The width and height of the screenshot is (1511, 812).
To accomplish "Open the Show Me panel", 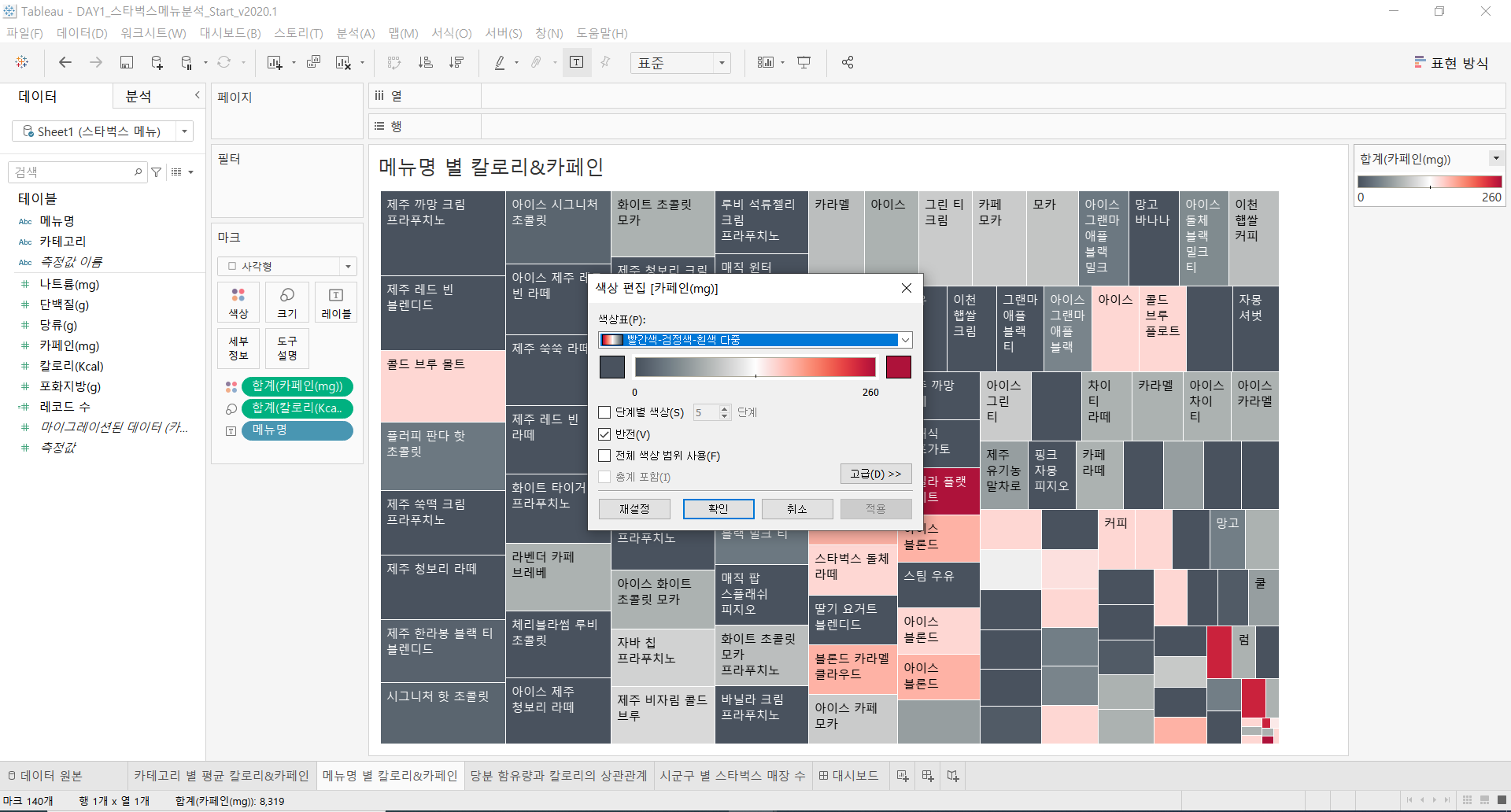I will point(1451,63).
